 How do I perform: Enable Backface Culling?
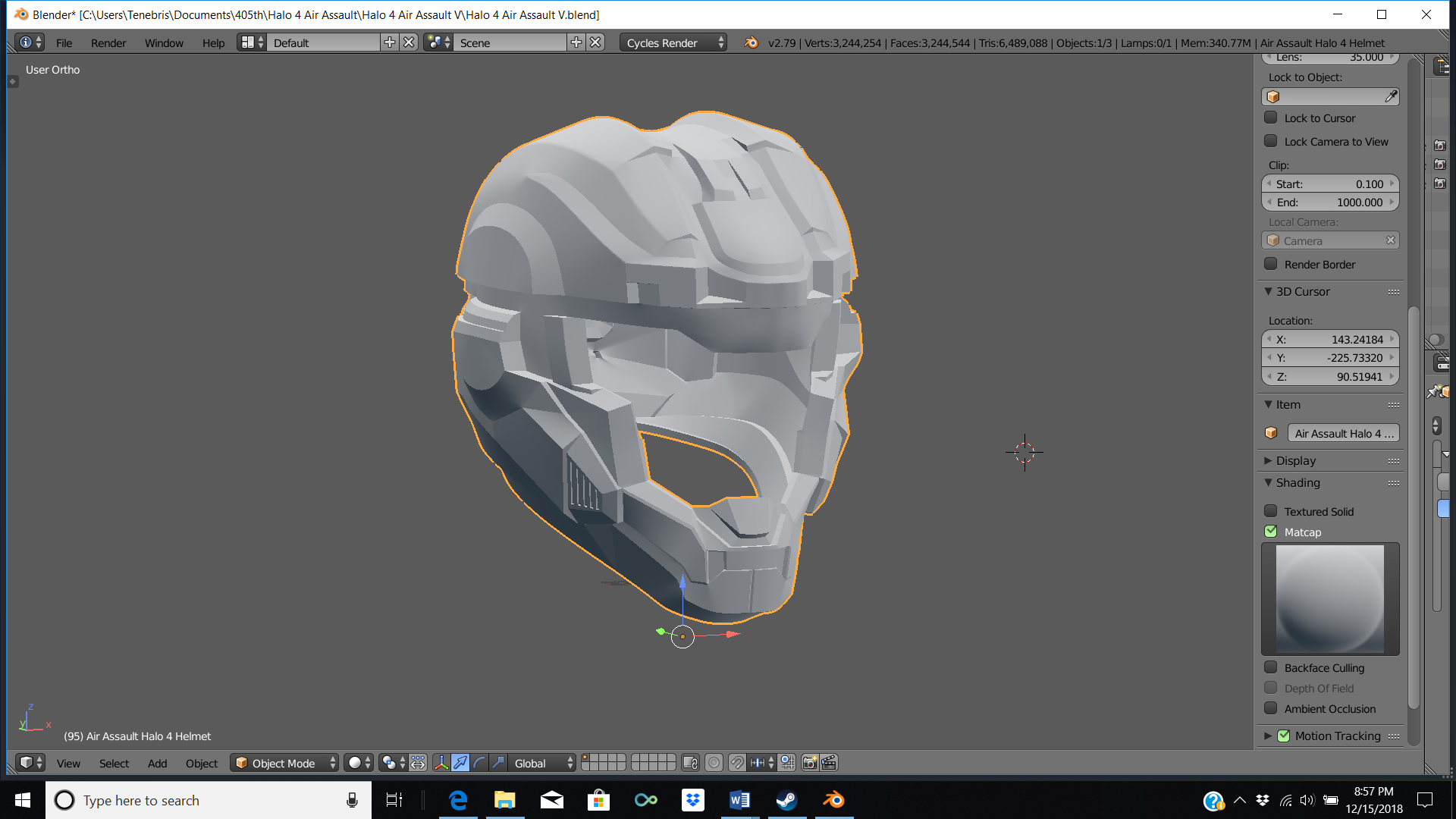(1271, 667)
